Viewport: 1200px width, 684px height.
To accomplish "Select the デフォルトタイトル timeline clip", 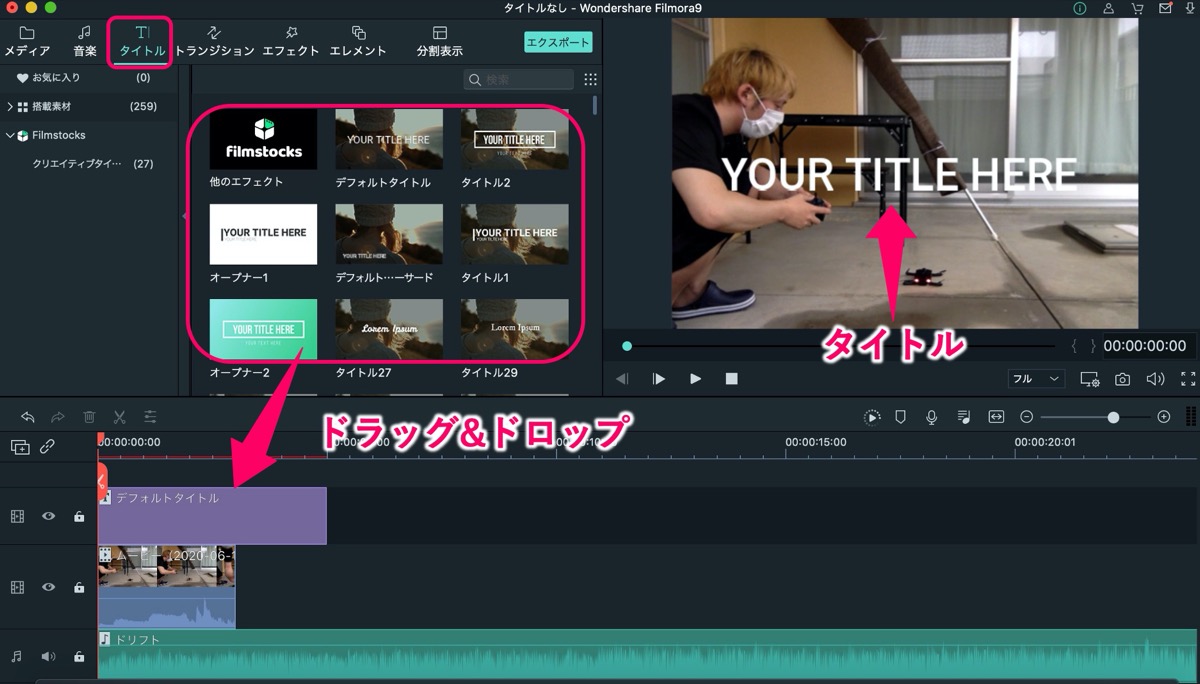I will point(212,516).
